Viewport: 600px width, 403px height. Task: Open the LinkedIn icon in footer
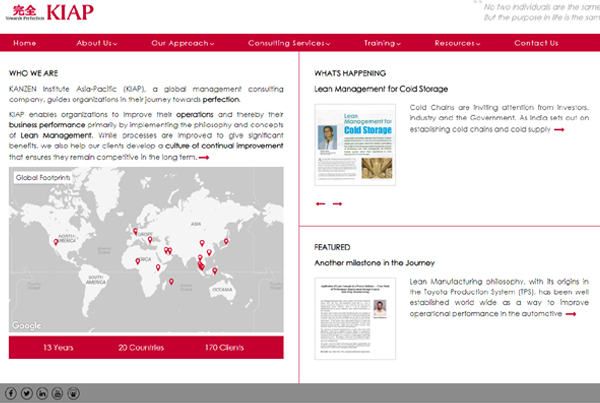pyautogui.click(x=42, y=393)
